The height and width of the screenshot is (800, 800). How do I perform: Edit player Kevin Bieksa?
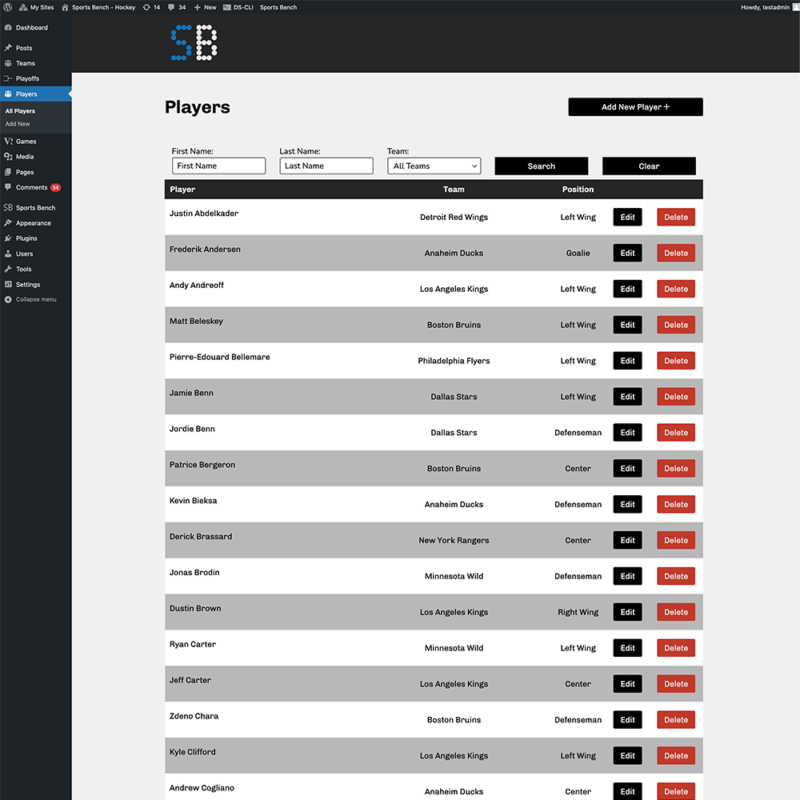(x=628, y=504)
